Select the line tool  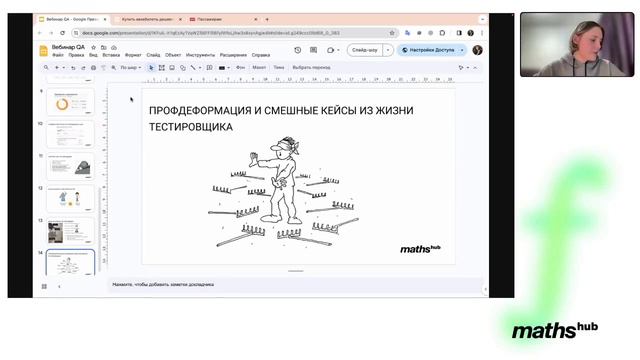click(193, 68)
